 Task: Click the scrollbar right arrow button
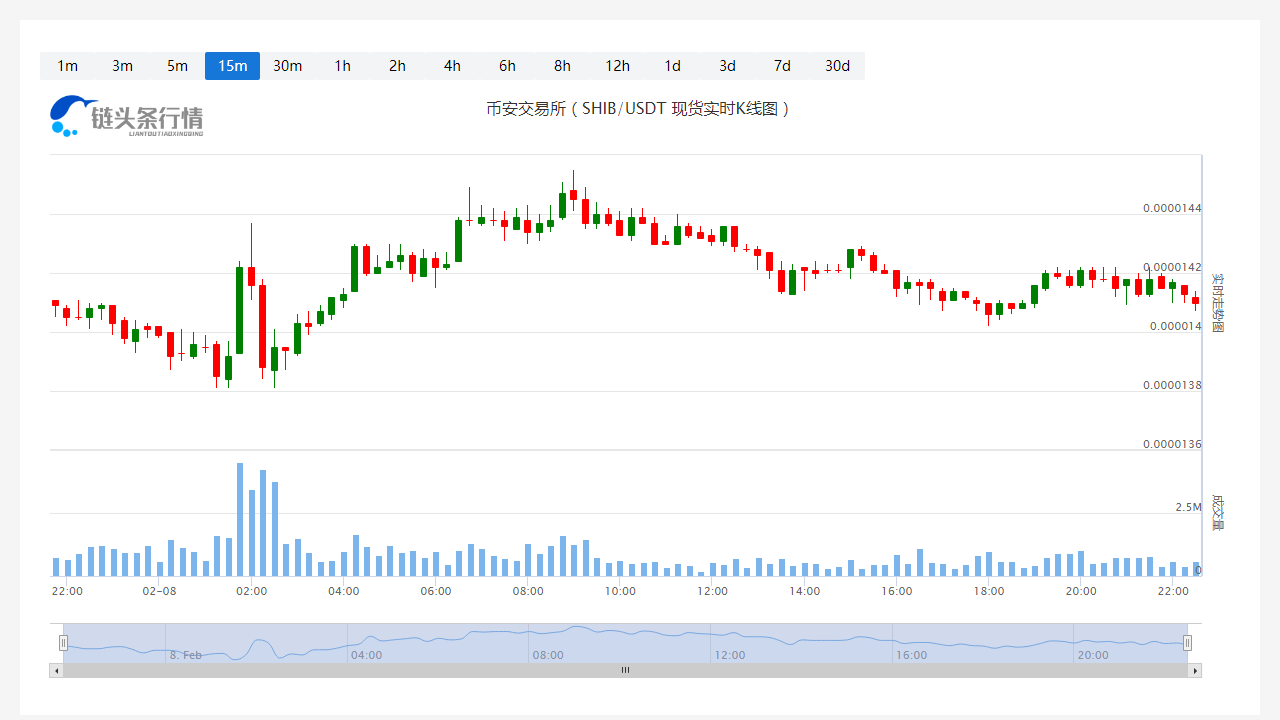(x=1194, y=670)
